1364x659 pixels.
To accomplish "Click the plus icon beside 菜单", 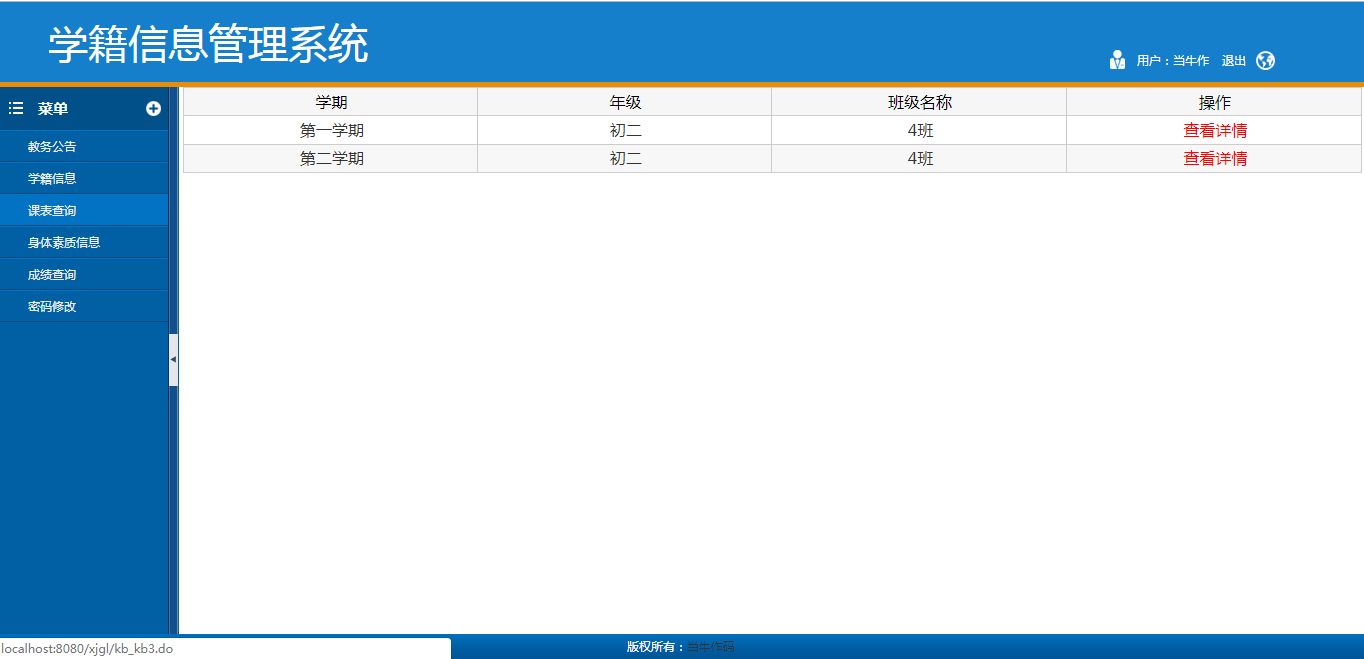I will pos(153,109).
